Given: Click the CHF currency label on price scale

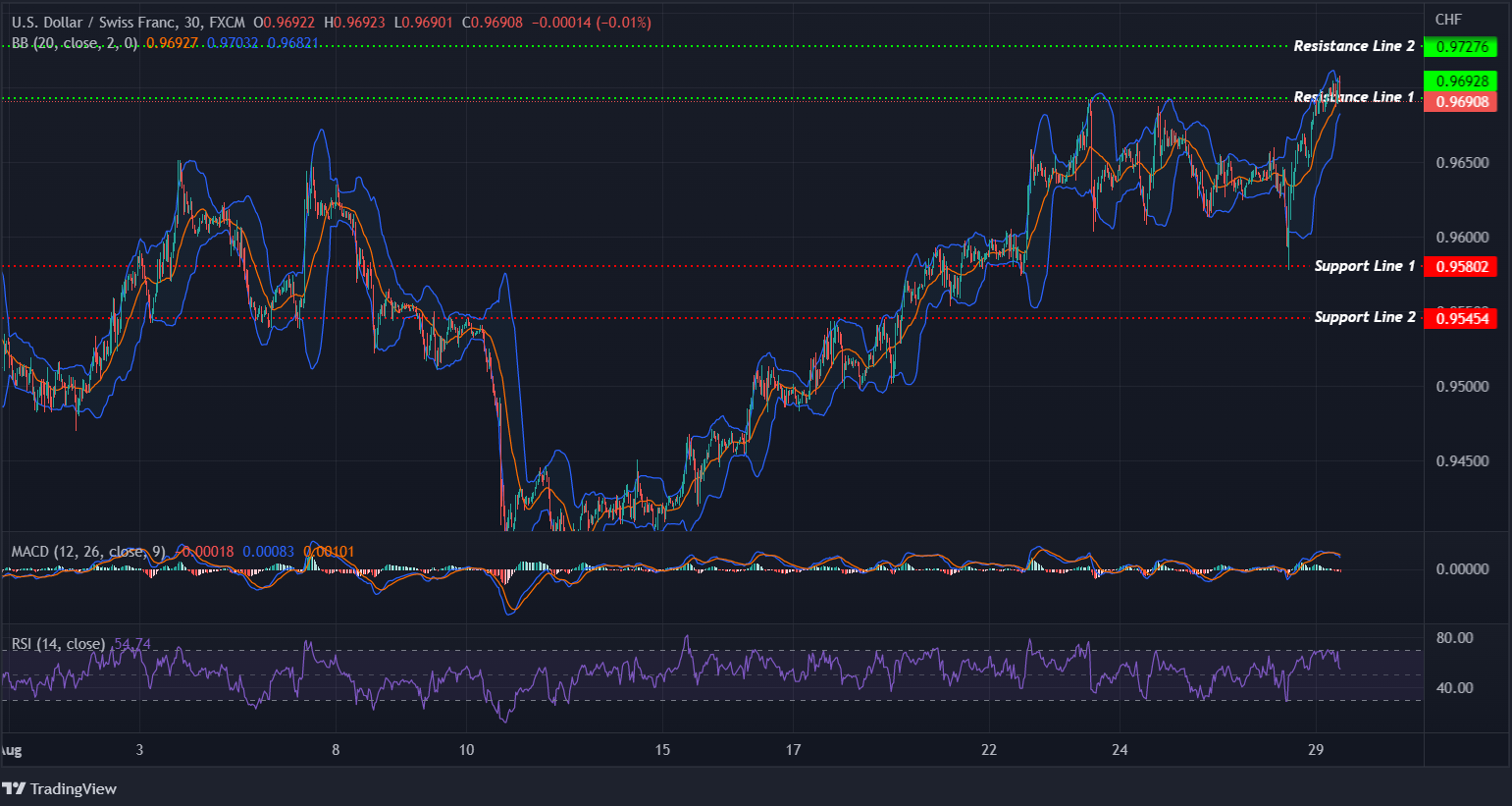Looking at the screenshot, I should point(1448,18).
